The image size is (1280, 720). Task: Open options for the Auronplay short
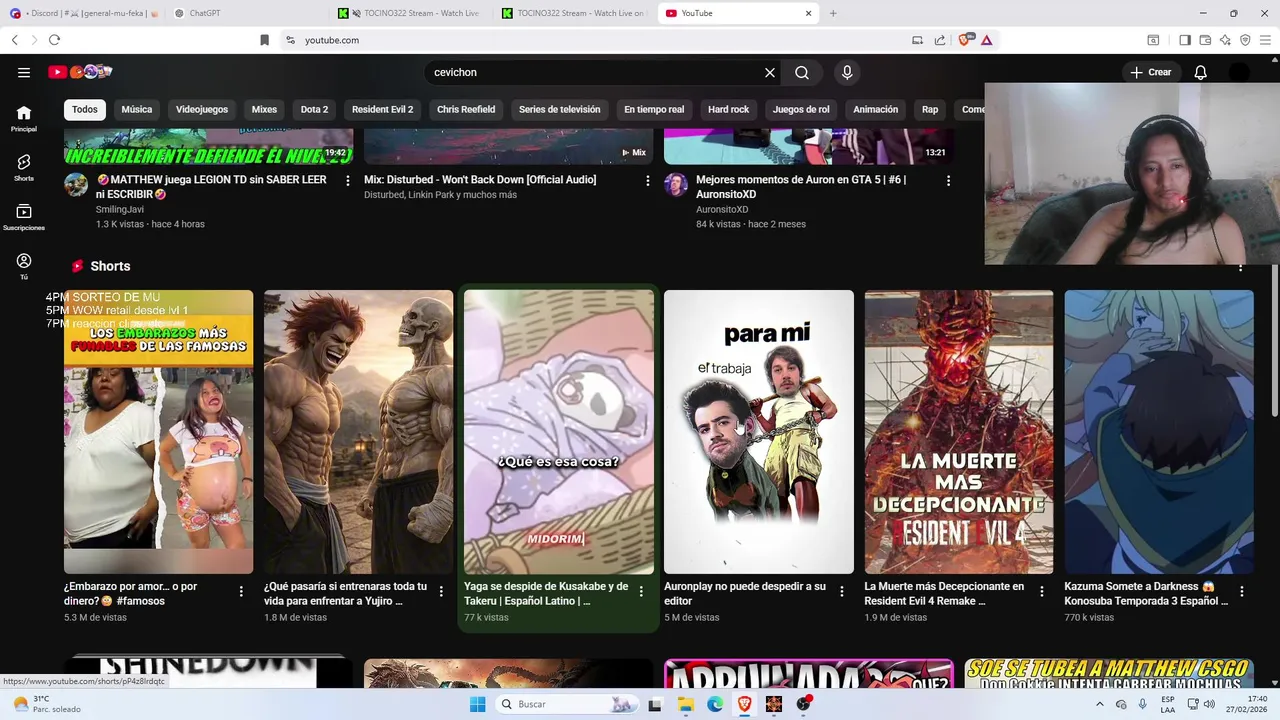pos(841,591)
